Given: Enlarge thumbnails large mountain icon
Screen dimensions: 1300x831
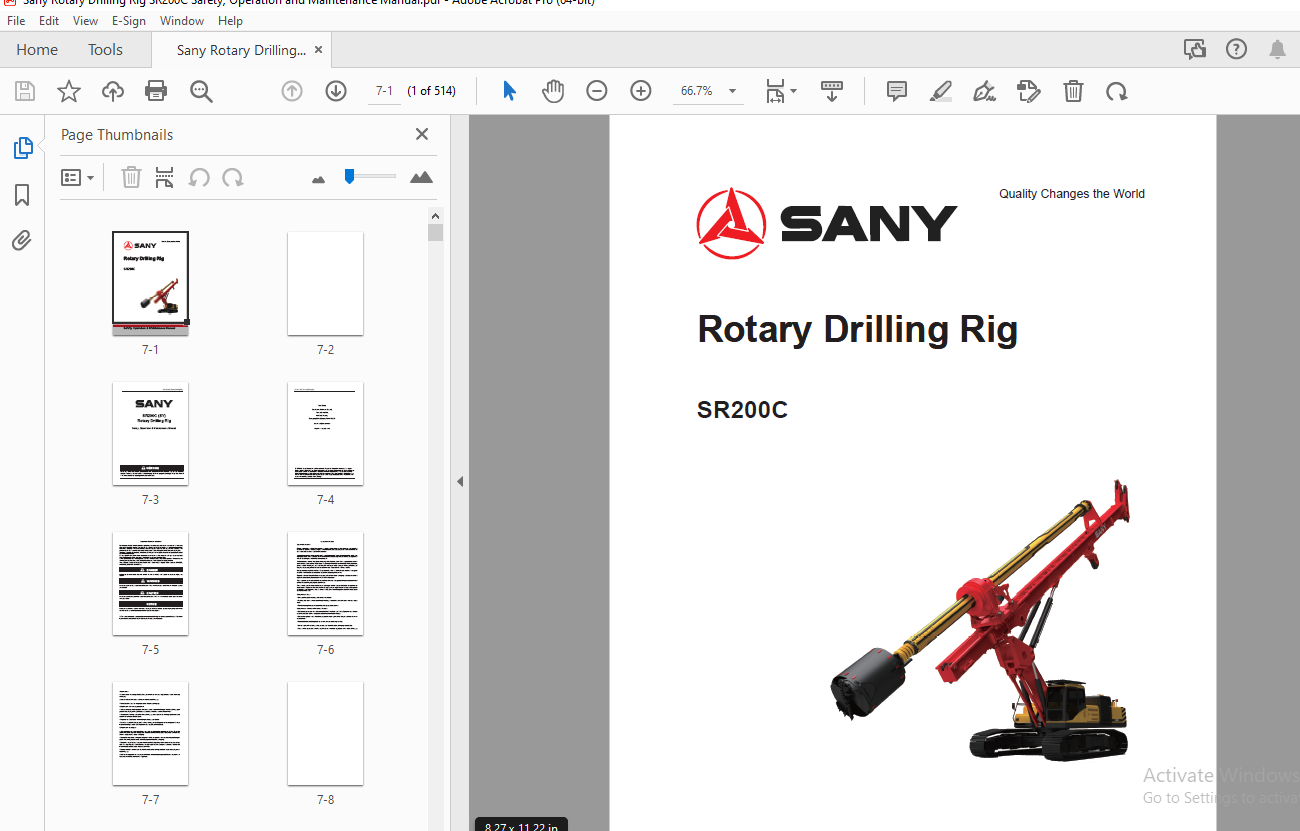Looking at the screenshot, I should pos(421,177).
